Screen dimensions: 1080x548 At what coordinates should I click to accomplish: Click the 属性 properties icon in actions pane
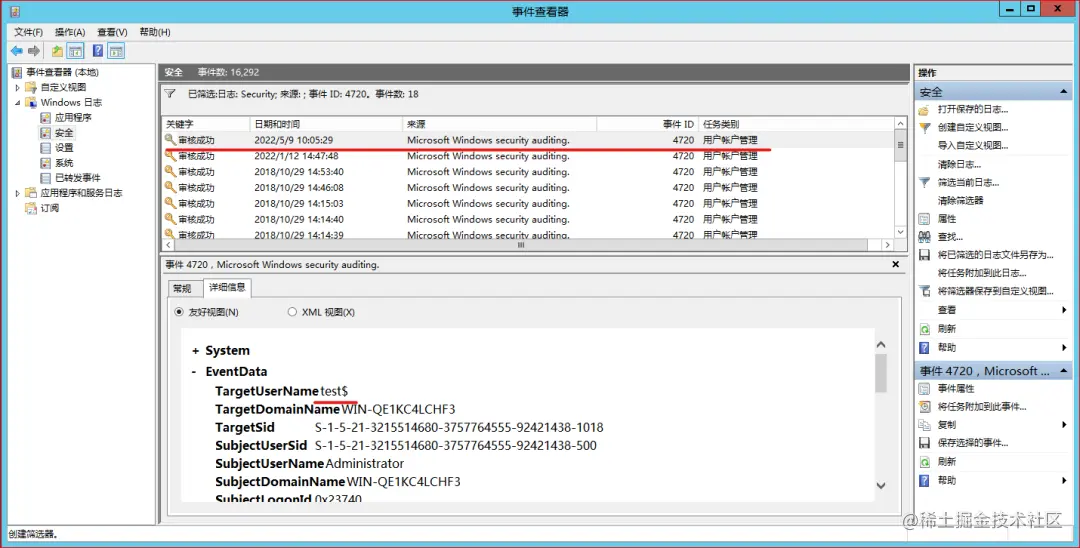tap(925, 219)
